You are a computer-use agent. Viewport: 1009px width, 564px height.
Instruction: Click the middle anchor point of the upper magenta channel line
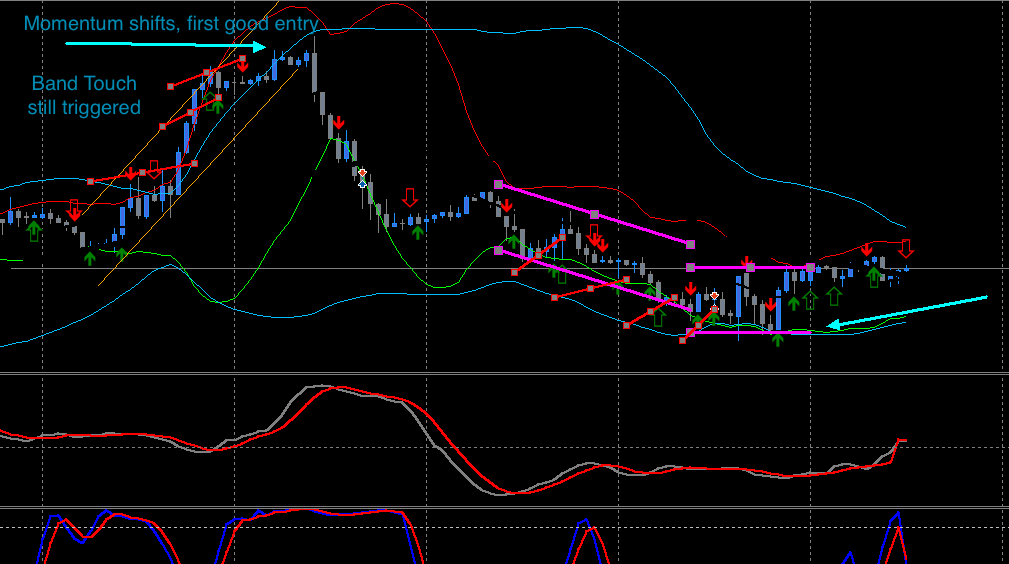point(595,214)
